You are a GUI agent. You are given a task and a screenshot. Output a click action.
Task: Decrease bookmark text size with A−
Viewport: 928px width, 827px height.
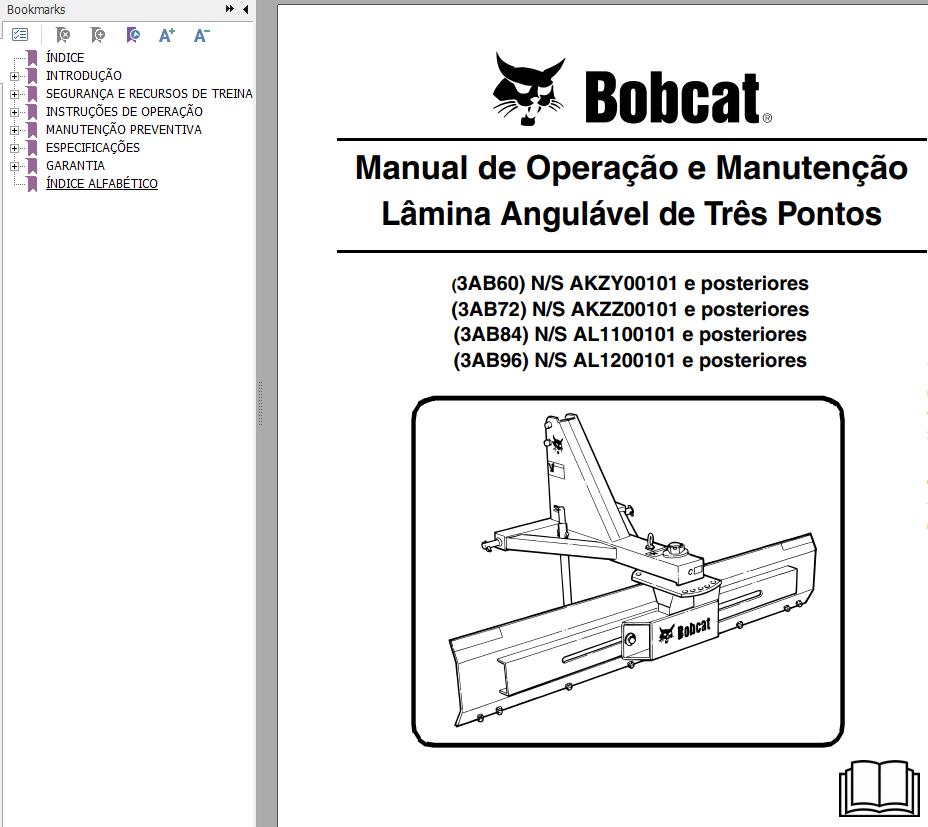tap(202, 36)
